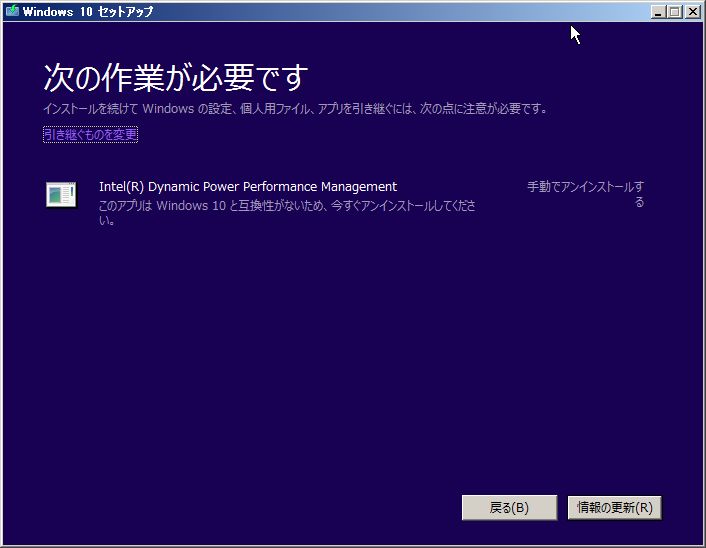Click the incompatibility description beginning このアプリは
Viewport: 706px width, 548px height.
(287, 213)
